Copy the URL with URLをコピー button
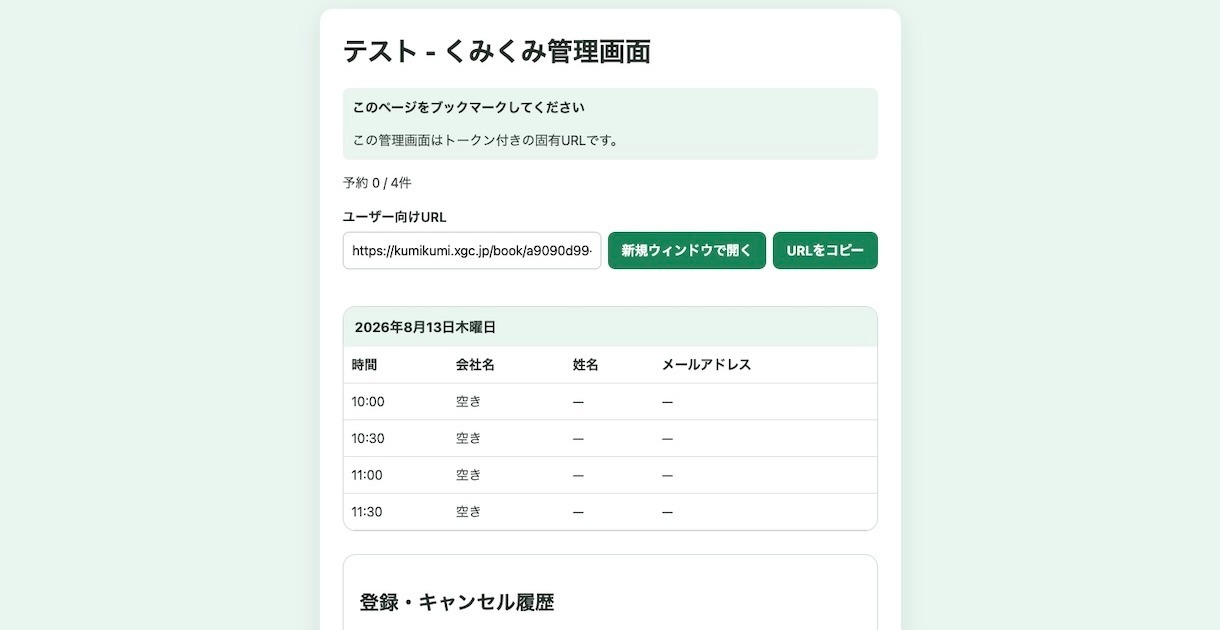Viewport: 1220px width, 630px height. pos(825,250)
